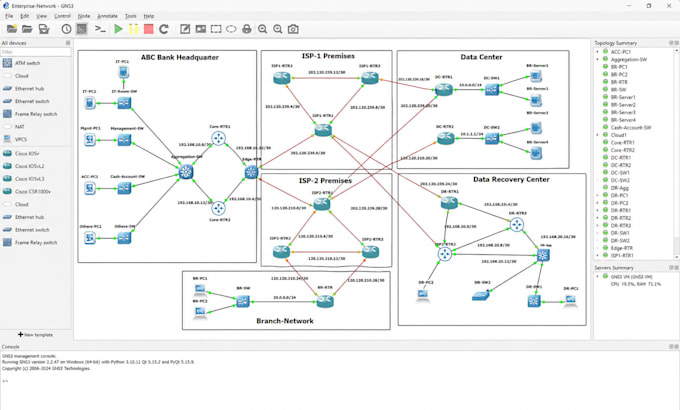Close the All devices panel

point(68,43)
